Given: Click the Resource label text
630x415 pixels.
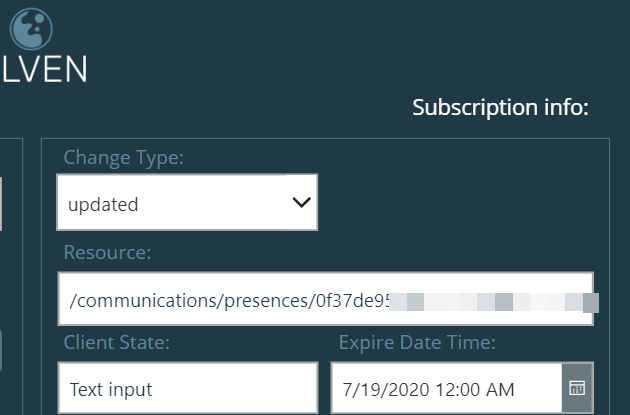Looking at the screenshot, I should 107,252.
